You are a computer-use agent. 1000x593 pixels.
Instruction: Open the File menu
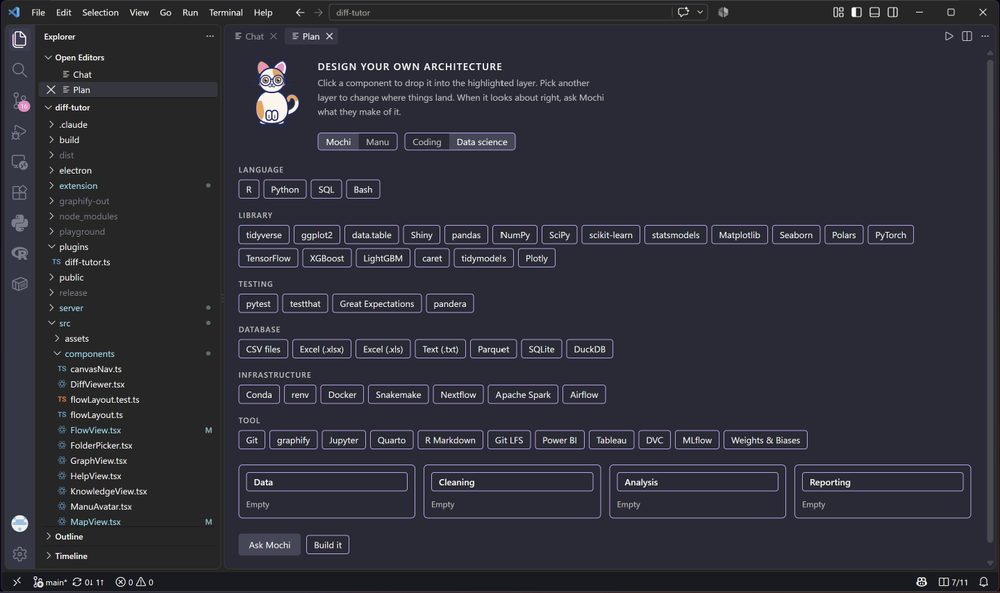[x=38, y=12]
